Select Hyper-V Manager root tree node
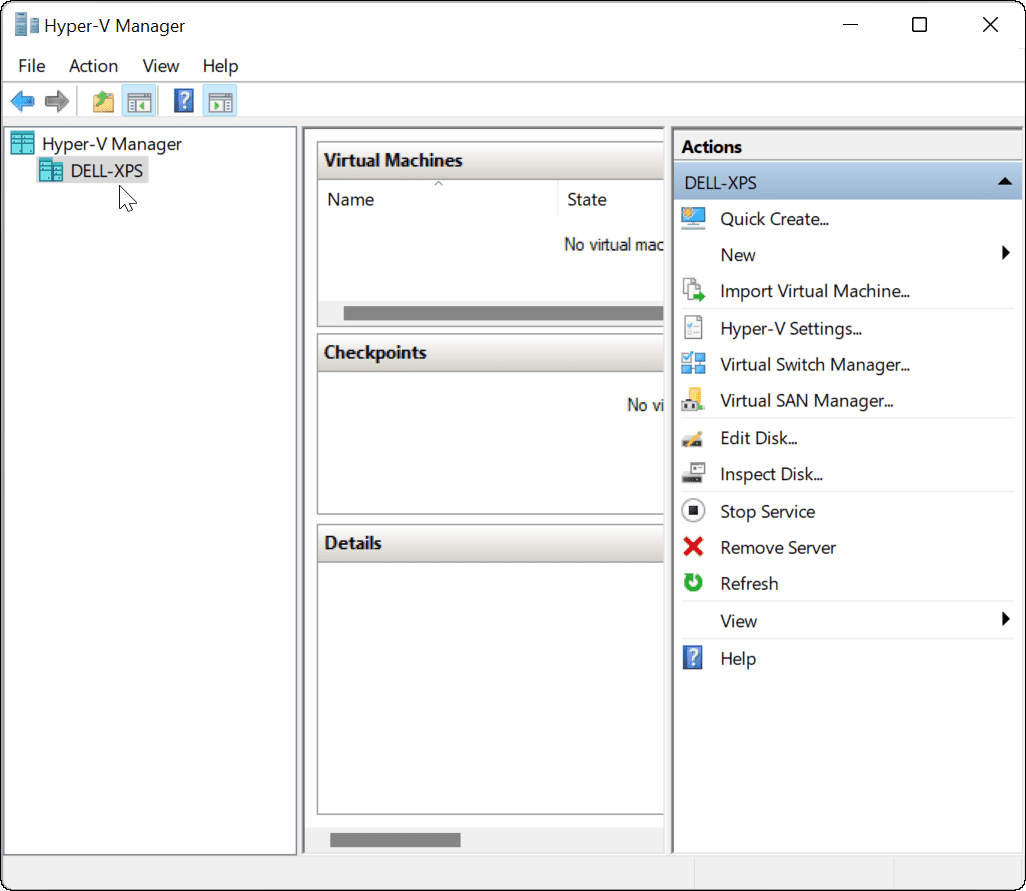Screen dimensions: 1026x891 click(x=111, y=144)
